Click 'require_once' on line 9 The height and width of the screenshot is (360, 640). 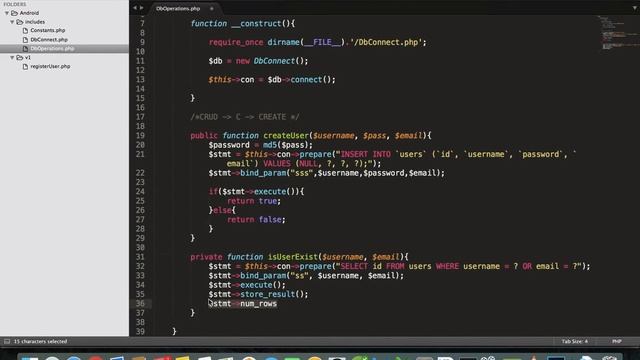[236, 42]
